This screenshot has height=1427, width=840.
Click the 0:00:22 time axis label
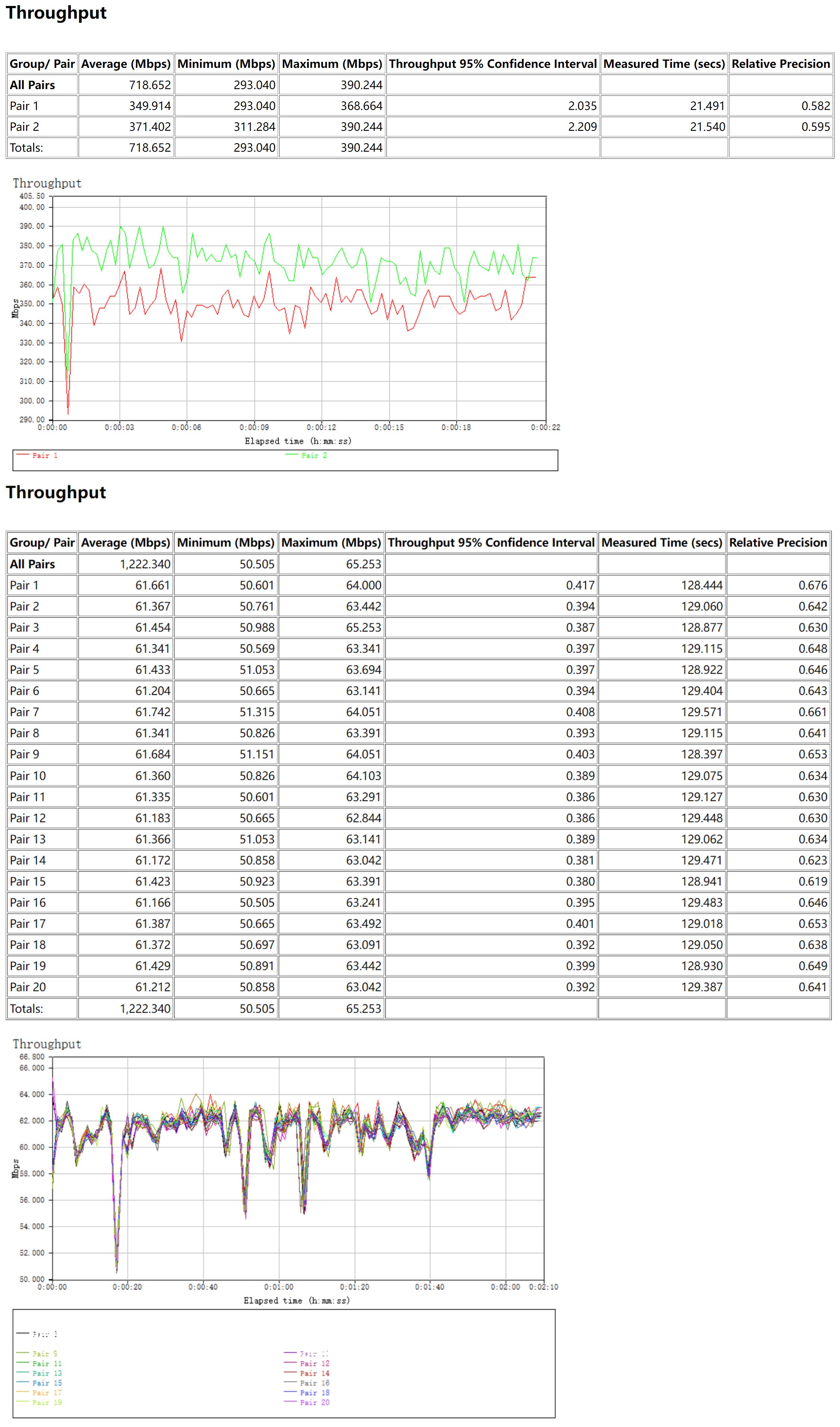tap(546, 428)
